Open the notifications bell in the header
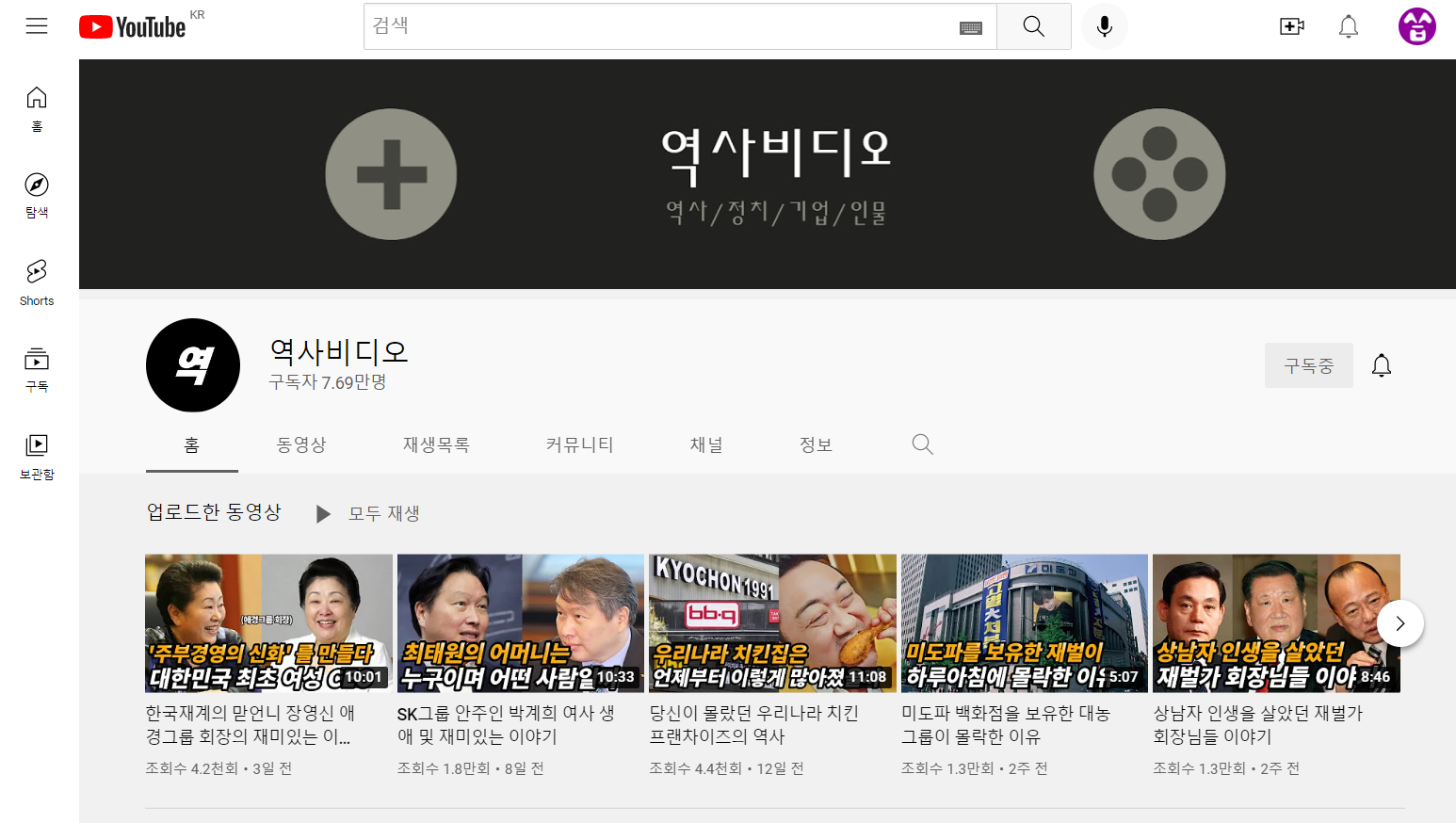 (1349, 26)
